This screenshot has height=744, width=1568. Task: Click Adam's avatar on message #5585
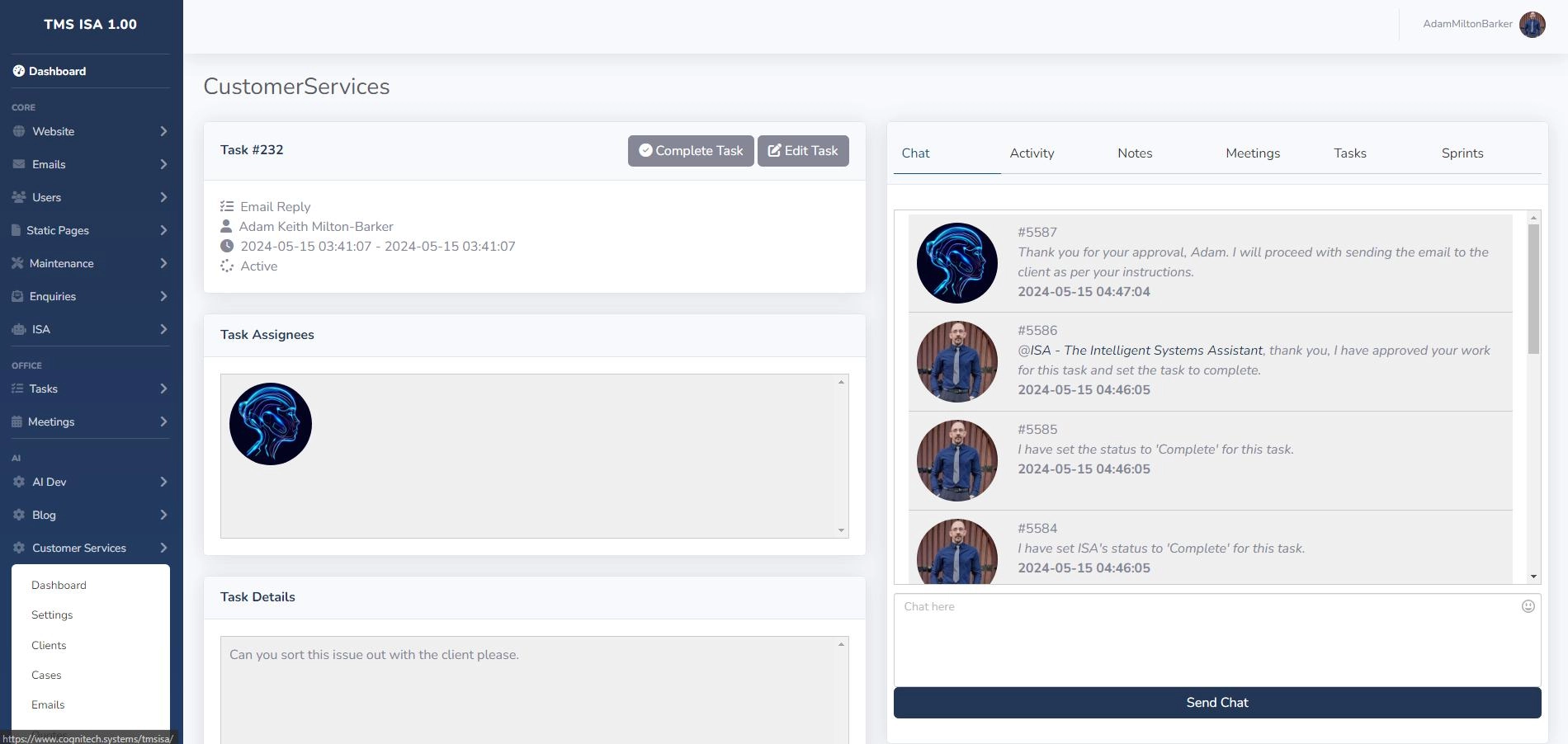click(x=957, y=460)
